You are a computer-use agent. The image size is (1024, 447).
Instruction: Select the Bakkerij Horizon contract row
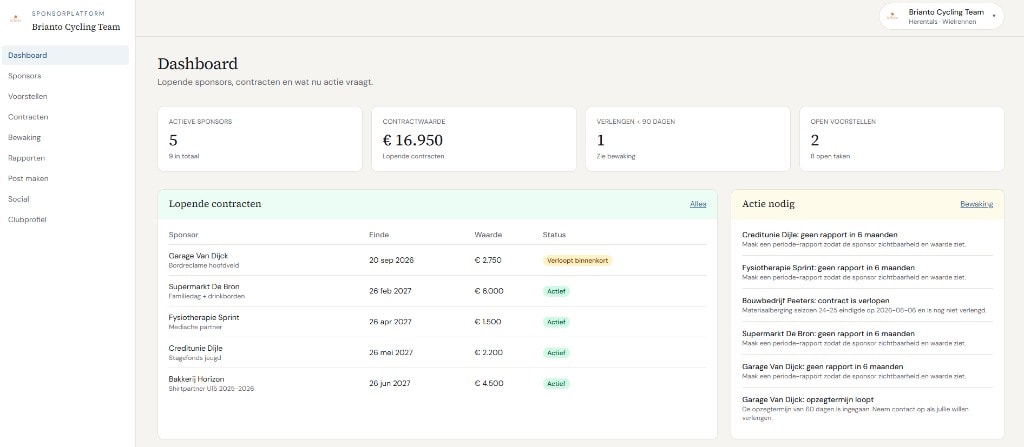438,384
